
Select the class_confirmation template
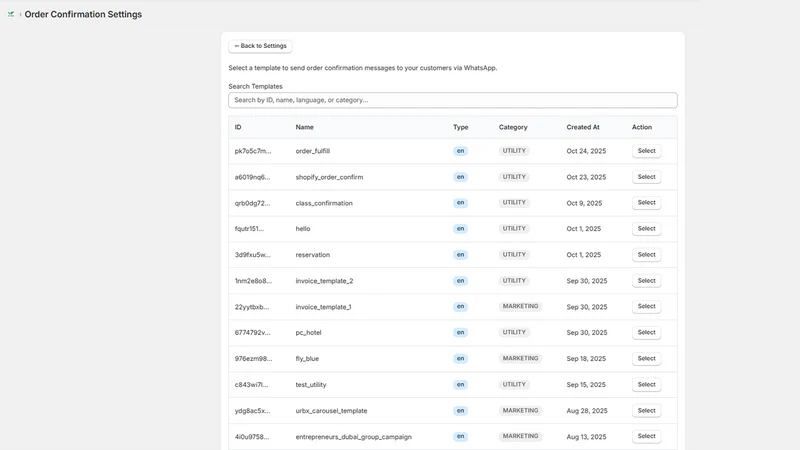tap(646, 203)
